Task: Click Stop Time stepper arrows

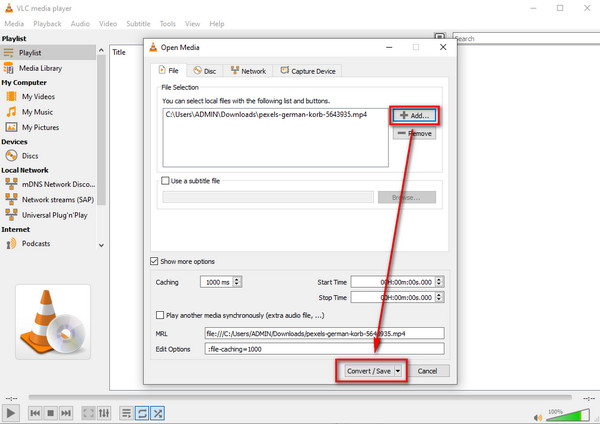Action: tap(440, 297)
